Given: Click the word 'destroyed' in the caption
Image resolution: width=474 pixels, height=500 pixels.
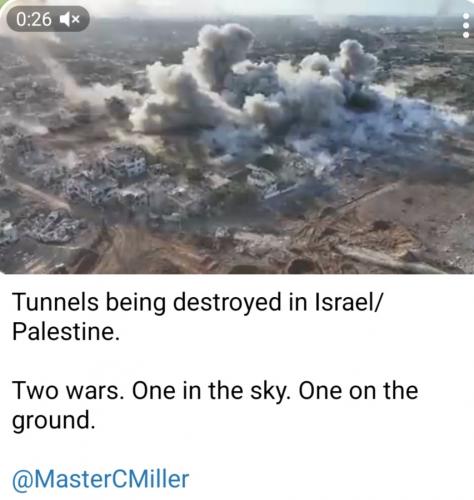Looking at the screenshot, I should 227,302.
